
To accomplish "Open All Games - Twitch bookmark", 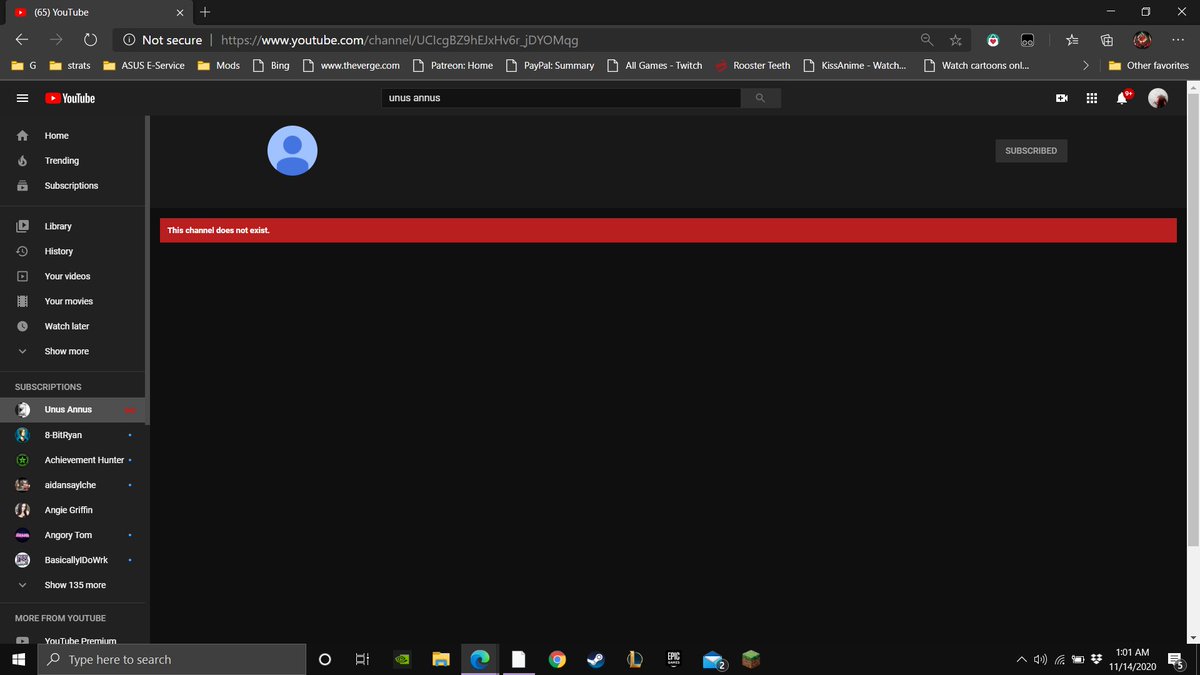I will pos(655,65).
